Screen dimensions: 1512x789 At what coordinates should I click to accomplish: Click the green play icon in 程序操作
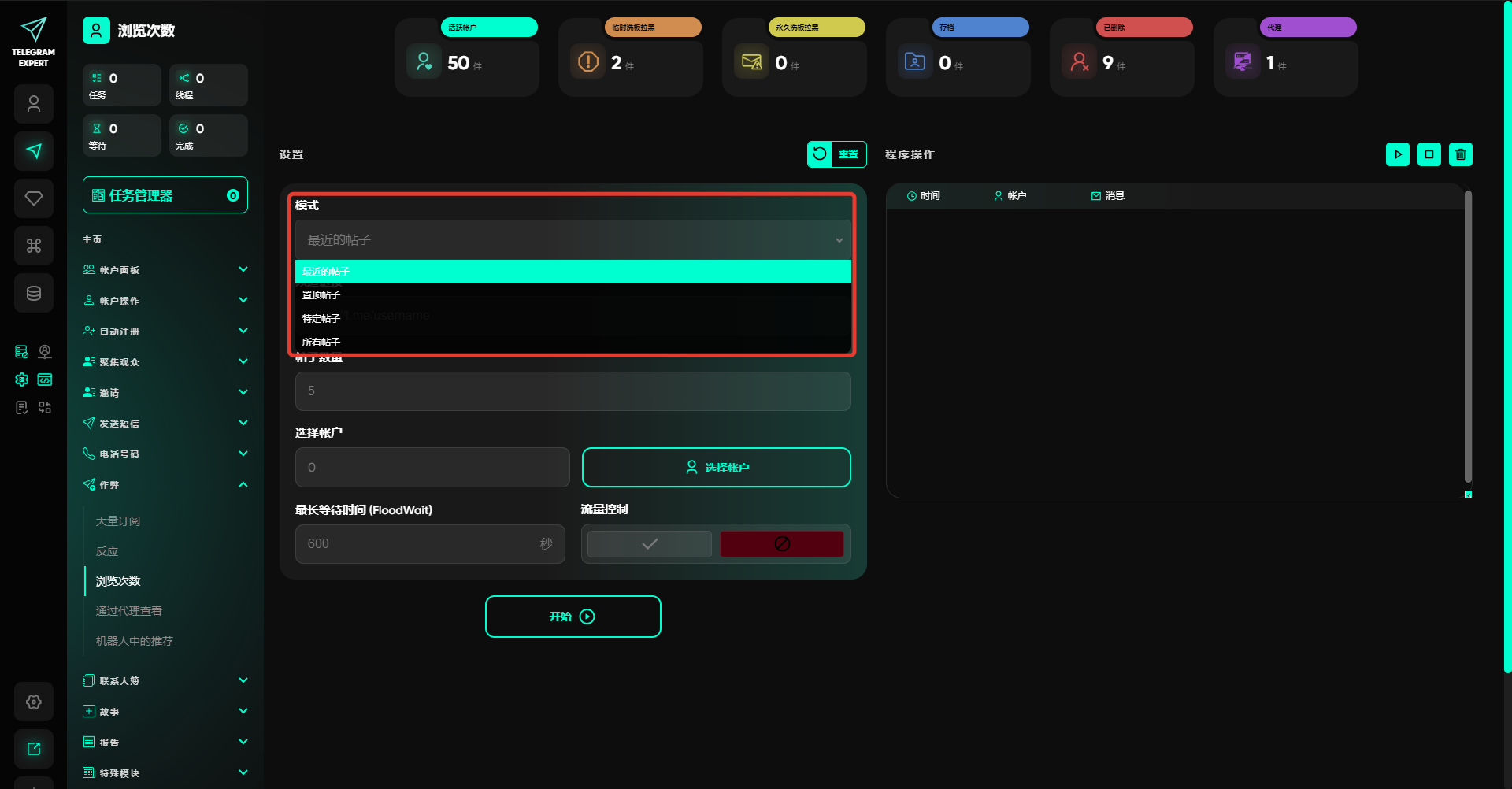1397,154
